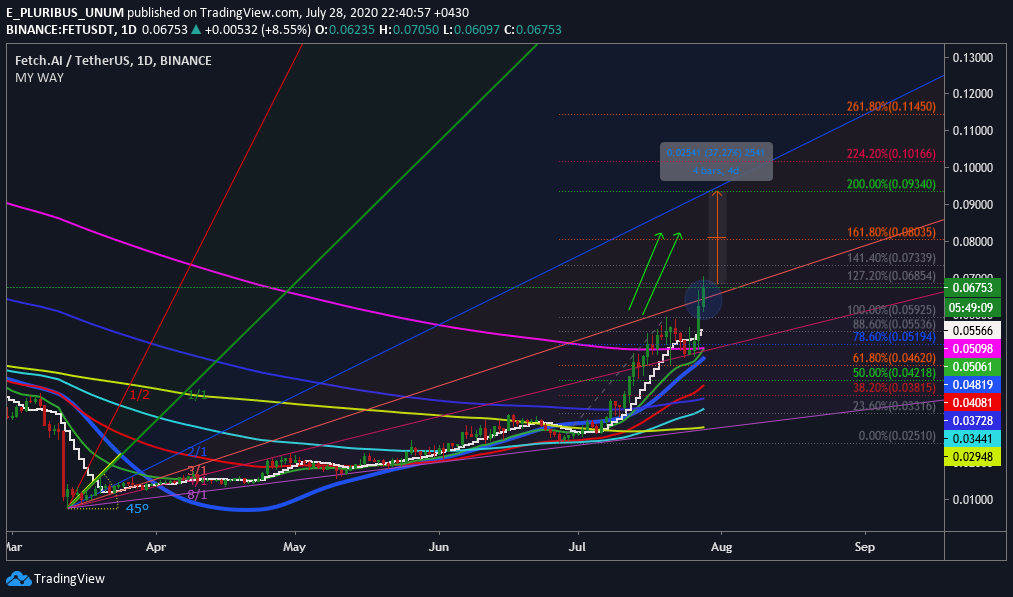
Task: Select the 50.00%(0.04218) Fibonacci label
Action: [x=893, y=373]
